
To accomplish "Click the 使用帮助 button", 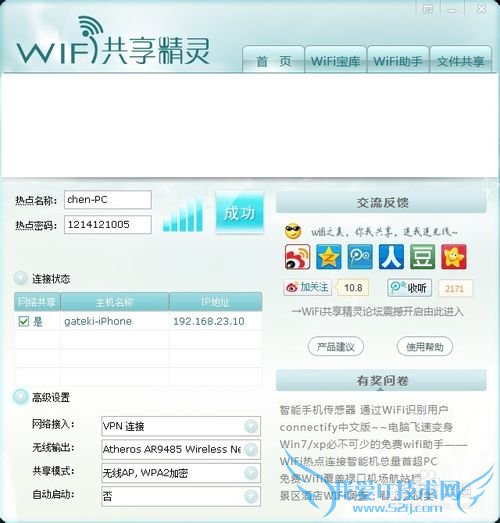I will [x=425, y=347].
